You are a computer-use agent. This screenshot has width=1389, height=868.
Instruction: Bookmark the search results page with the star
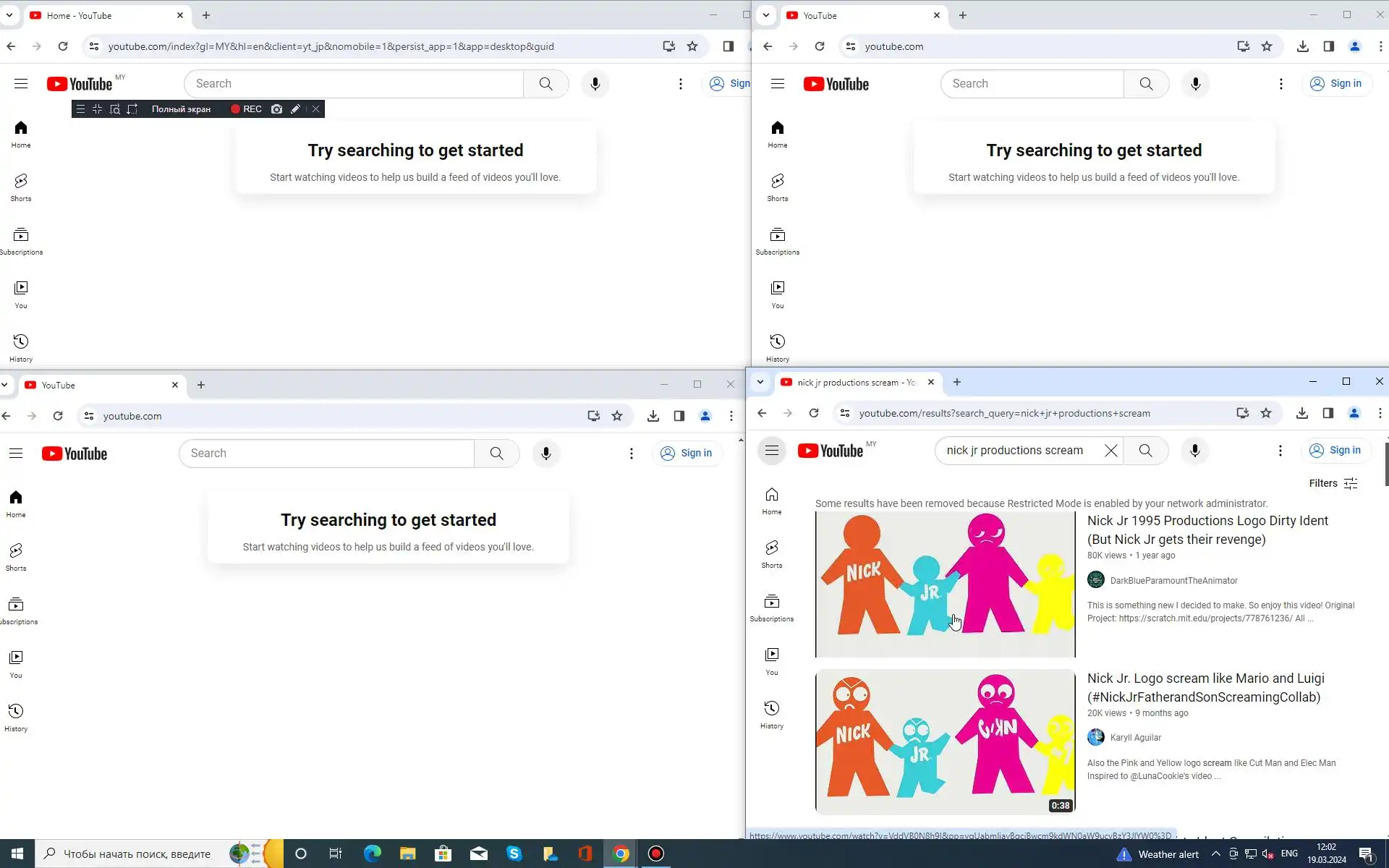coord(1265,413)
